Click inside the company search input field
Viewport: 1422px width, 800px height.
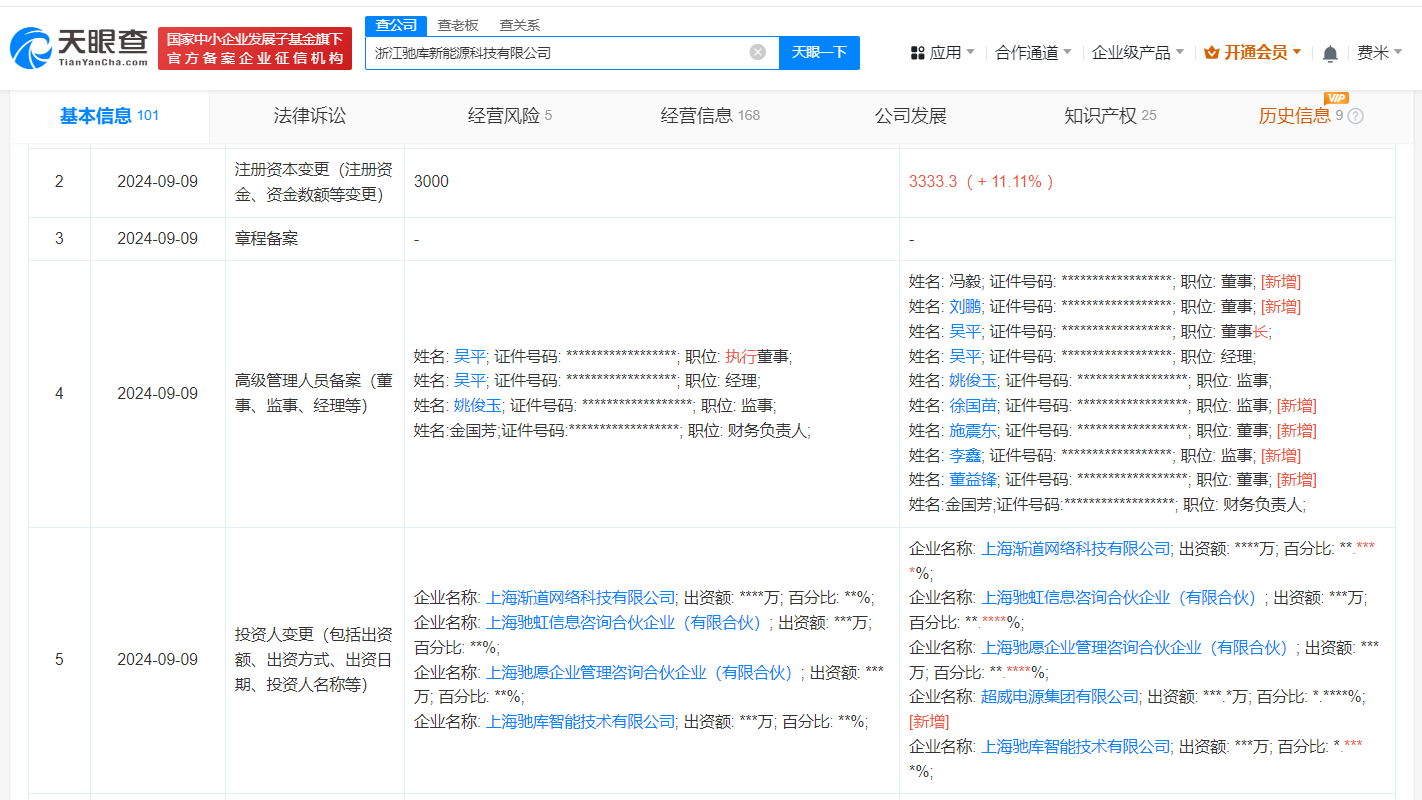(560, 52)
